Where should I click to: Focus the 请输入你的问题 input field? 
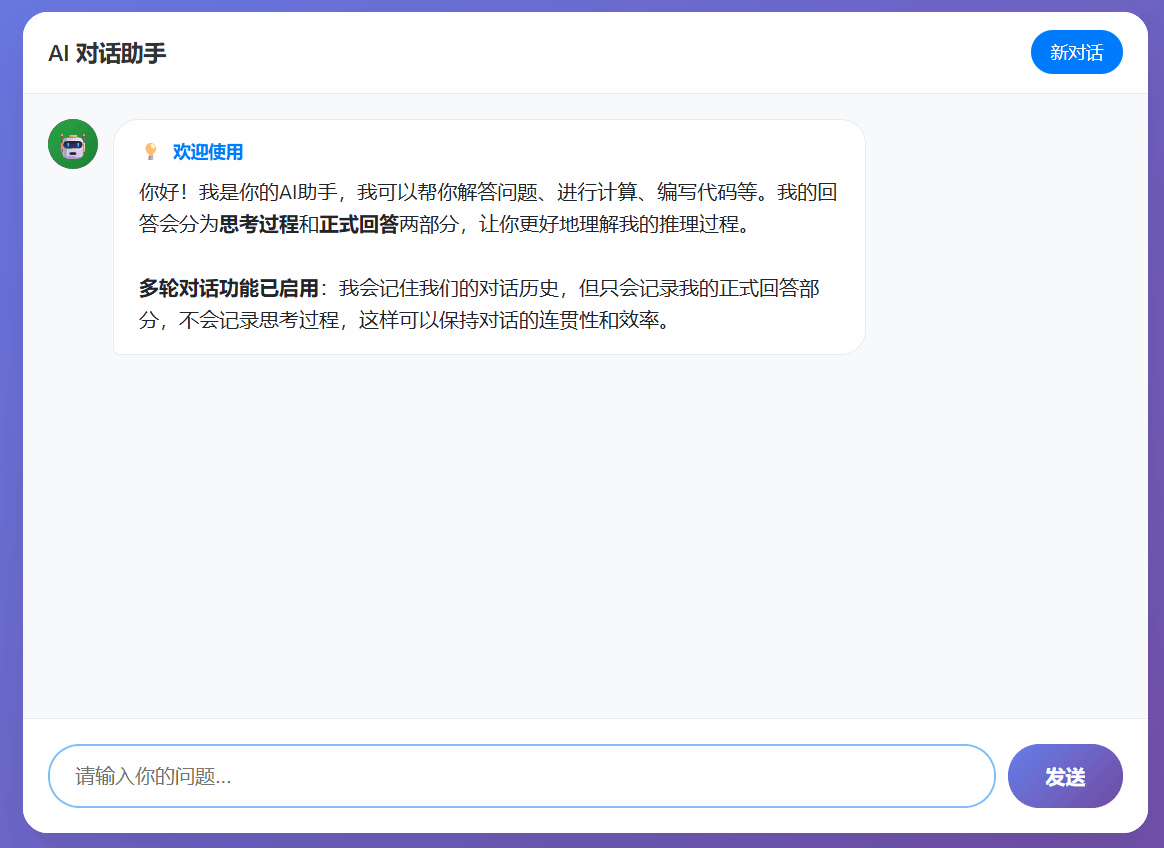[521, 776]
